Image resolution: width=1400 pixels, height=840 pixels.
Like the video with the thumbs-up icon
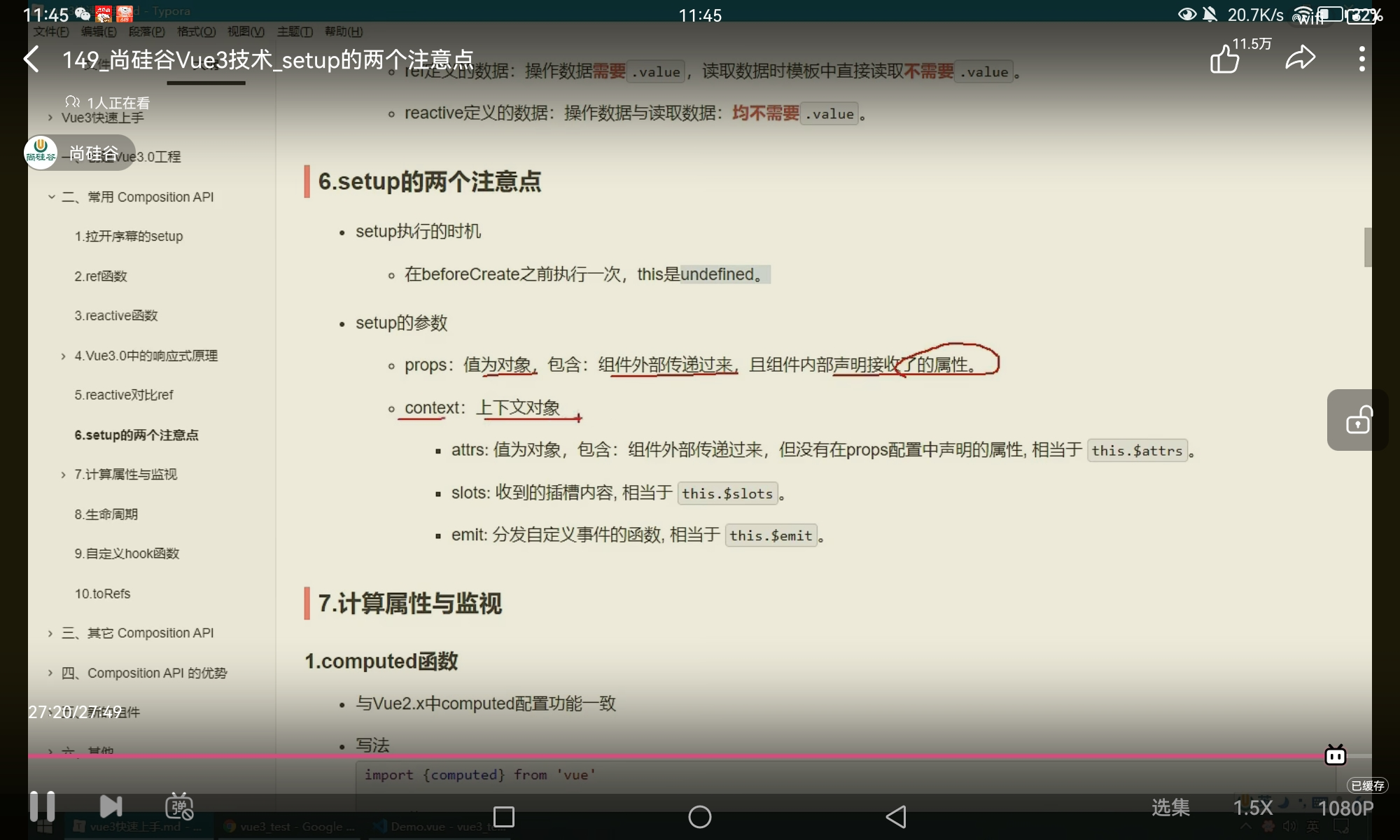point(1225,59)
